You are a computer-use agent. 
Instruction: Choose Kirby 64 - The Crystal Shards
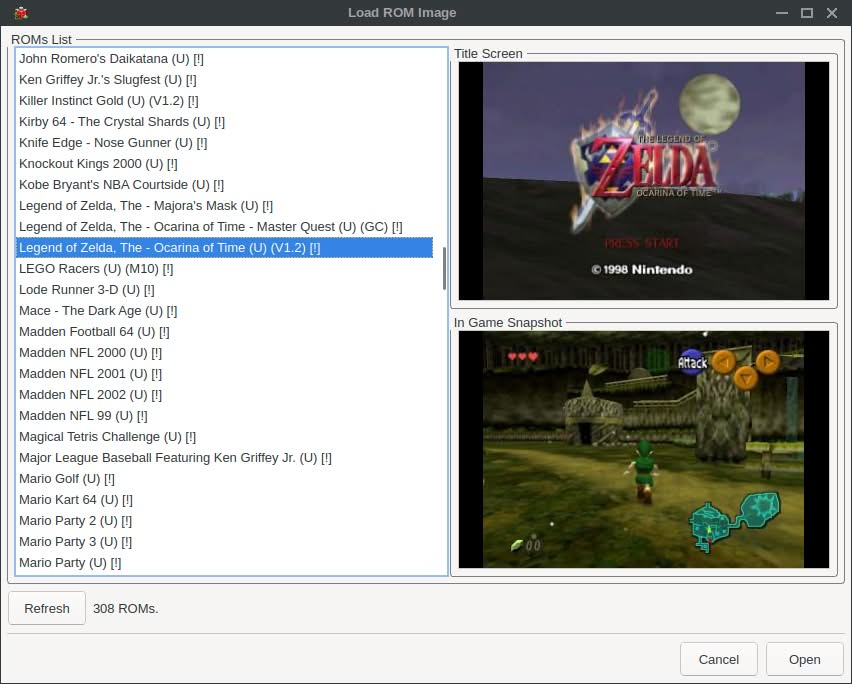(x=122, y=122)
